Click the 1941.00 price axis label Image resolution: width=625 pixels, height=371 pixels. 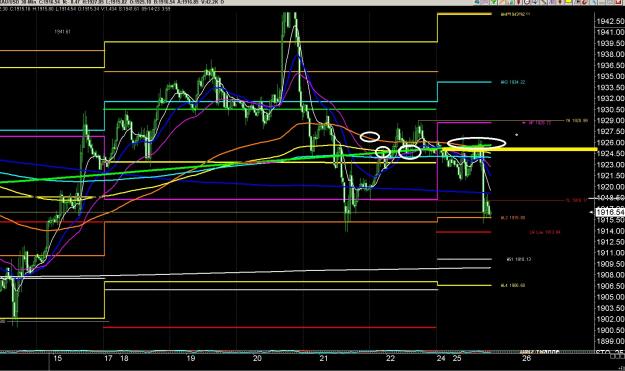point(610,32)
